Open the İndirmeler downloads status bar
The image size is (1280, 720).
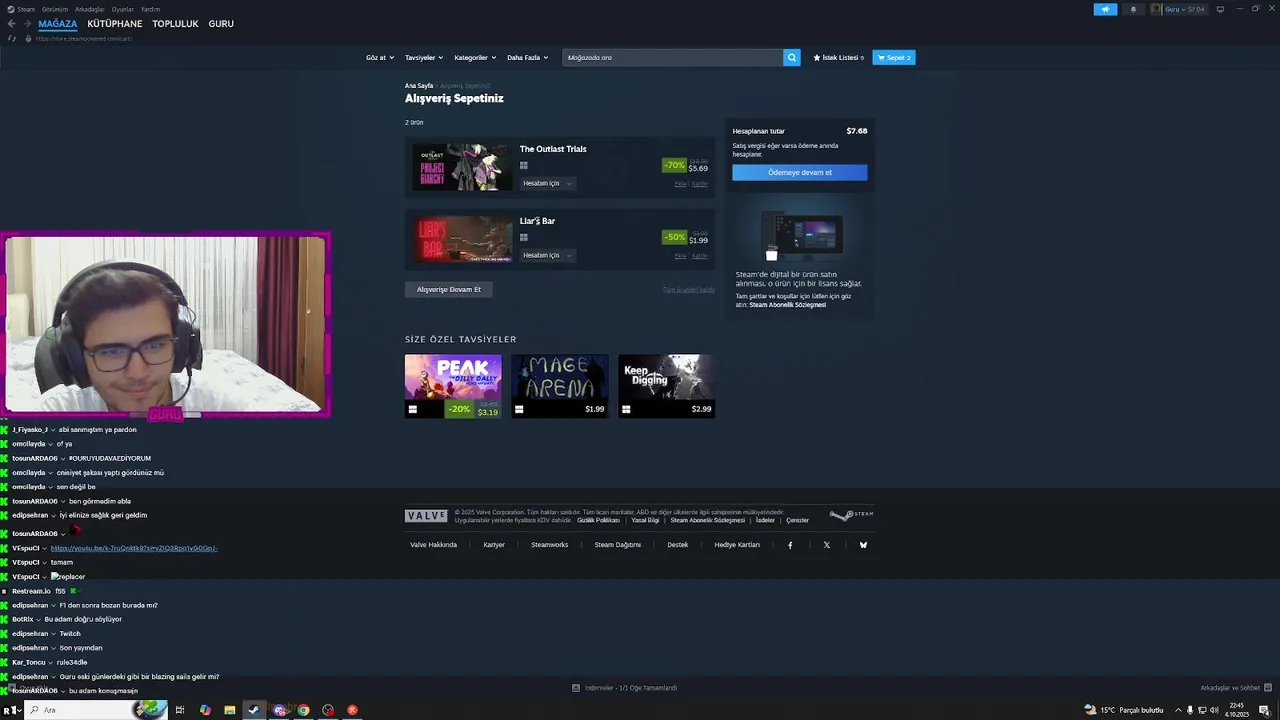[x=625, y=688]
